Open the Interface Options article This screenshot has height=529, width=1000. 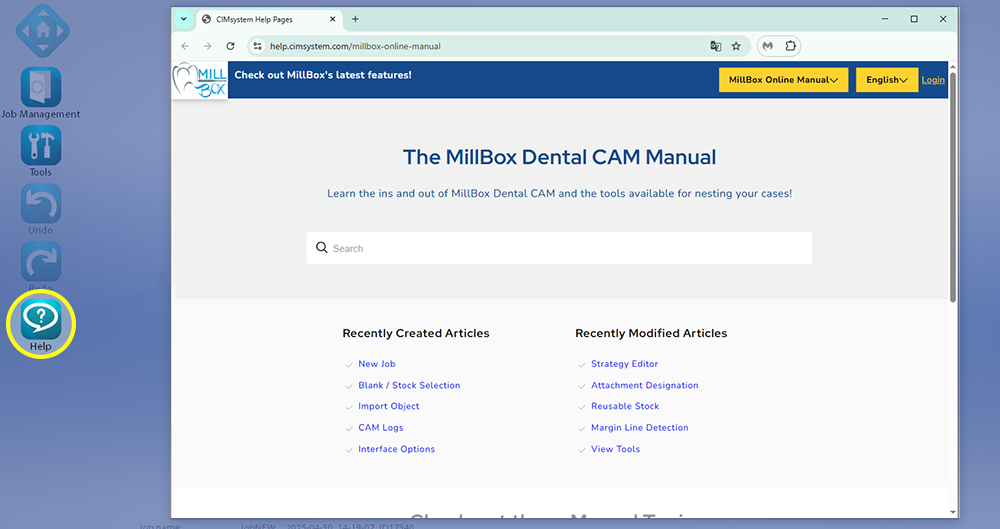click(x=396, y=449)
